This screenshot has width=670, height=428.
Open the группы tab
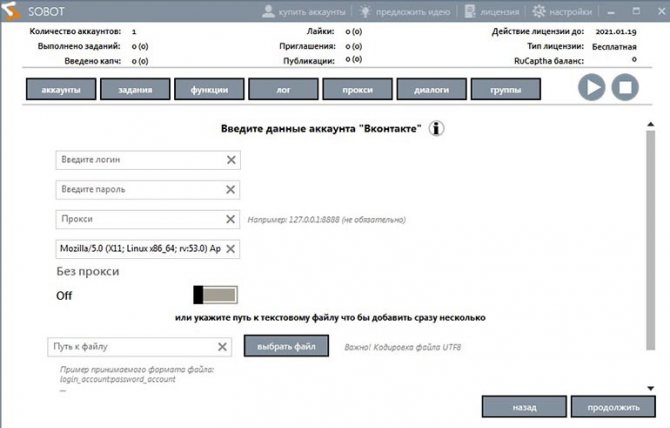point(505,89)
